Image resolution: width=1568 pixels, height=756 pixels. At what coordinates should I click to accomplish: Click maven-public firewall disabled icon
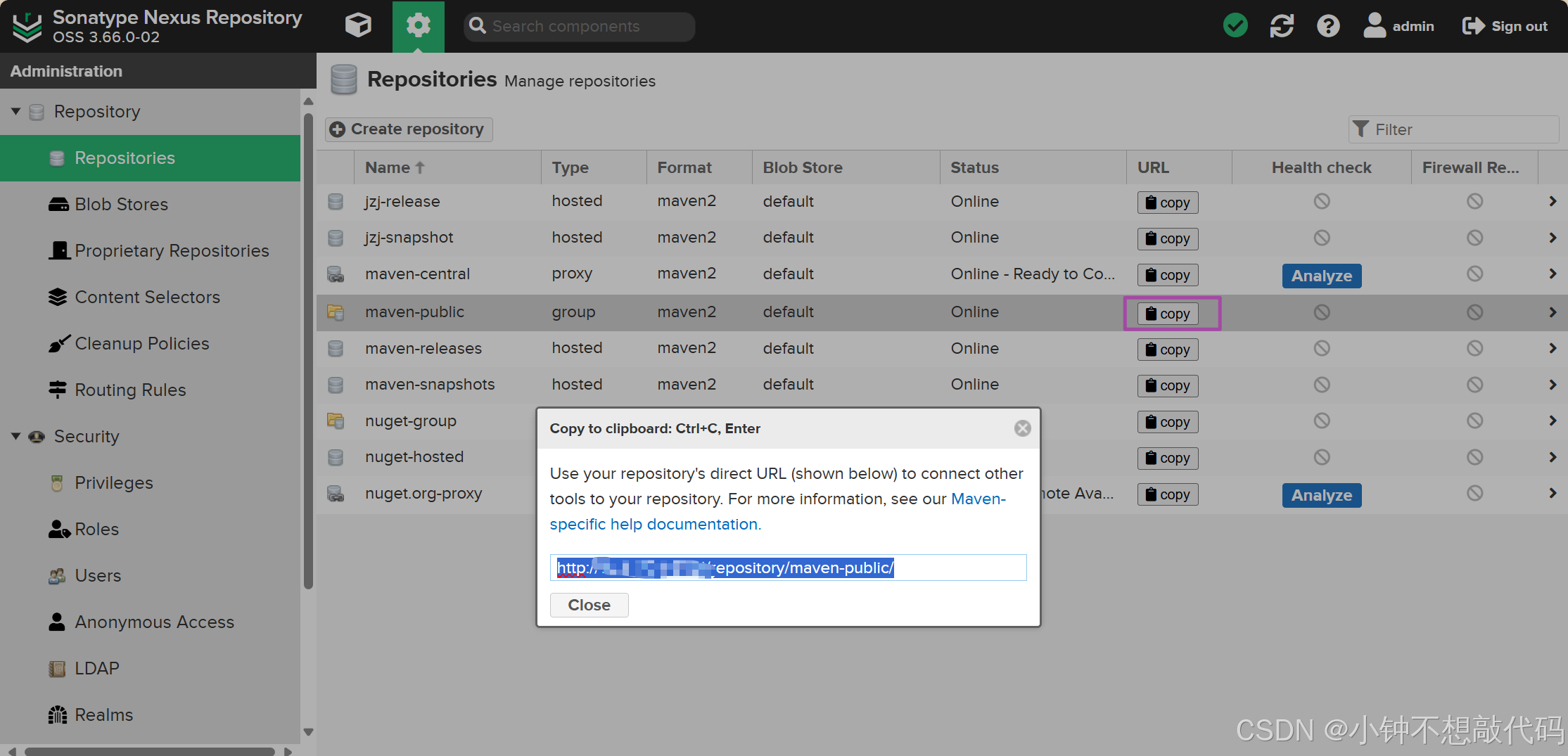coord(1474,312)
